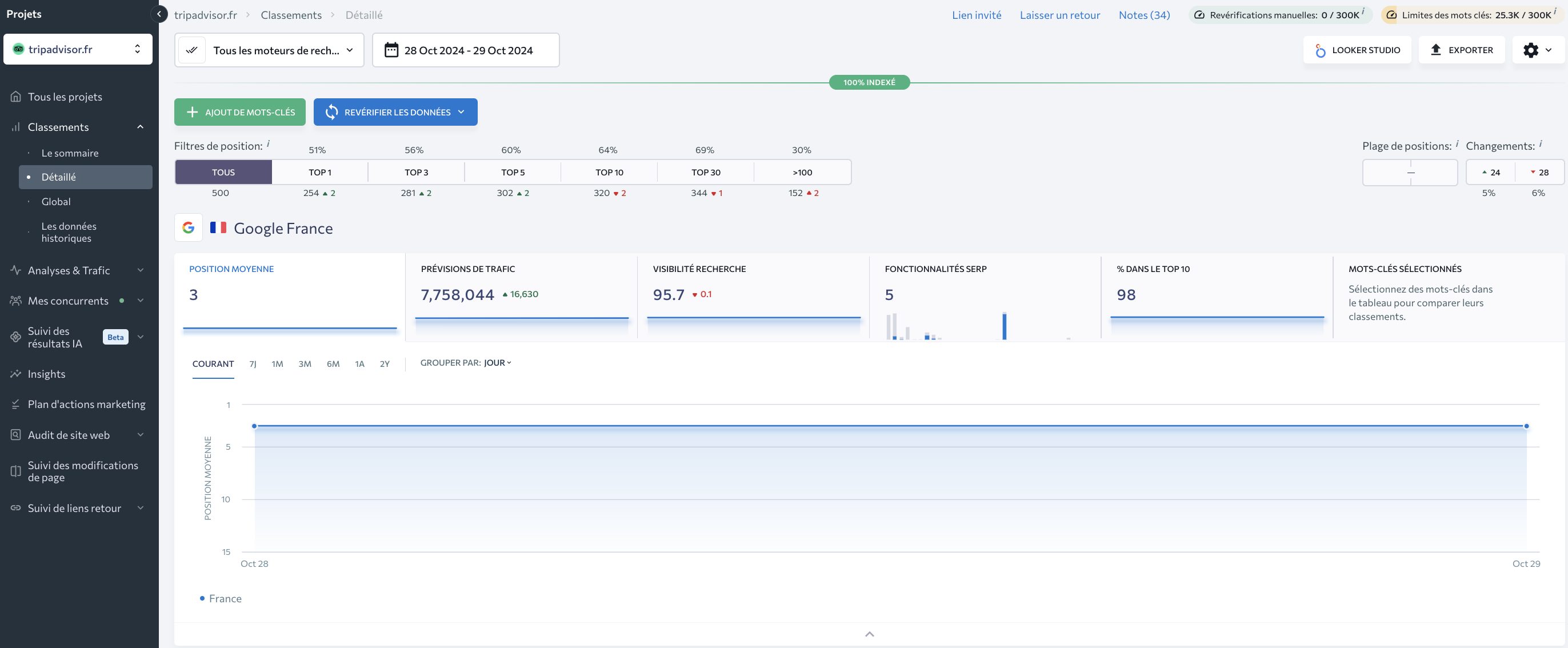Screen dimensions: 1568x648
Task: Click the tripadvisor owl project icon
Action: [x=18, y=49]
